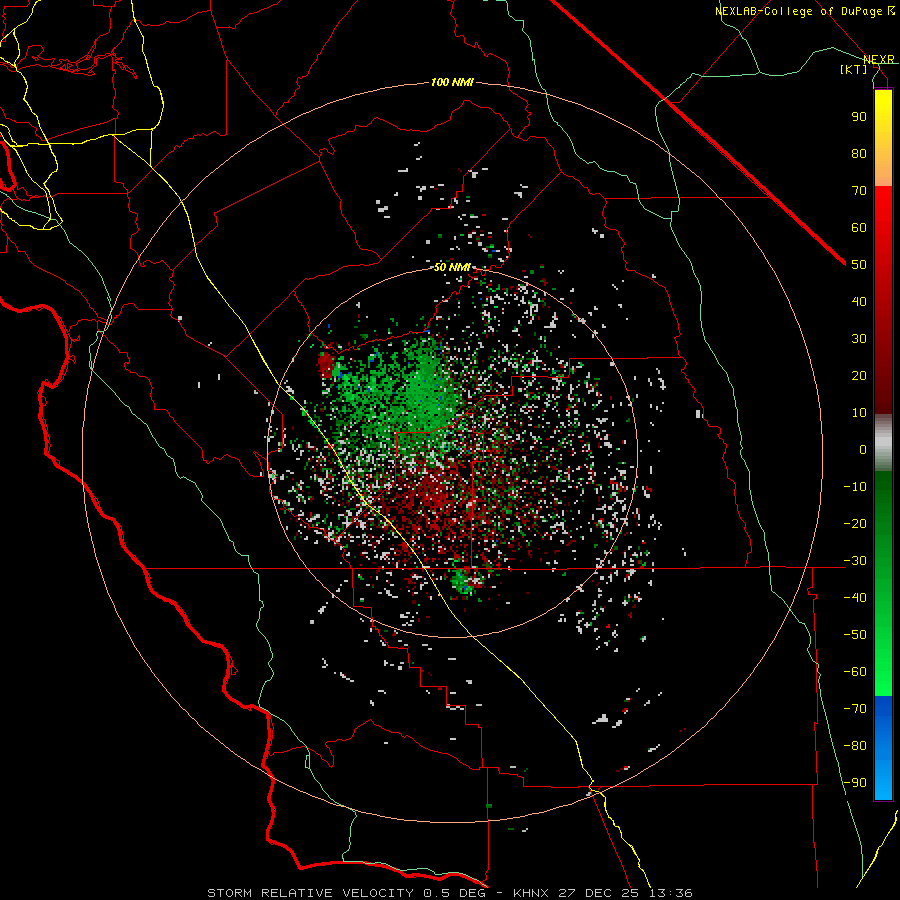Click the -10 value on velocity scale
The width and height of the screenshot is (900, 900).
click(x=855, y=487)
